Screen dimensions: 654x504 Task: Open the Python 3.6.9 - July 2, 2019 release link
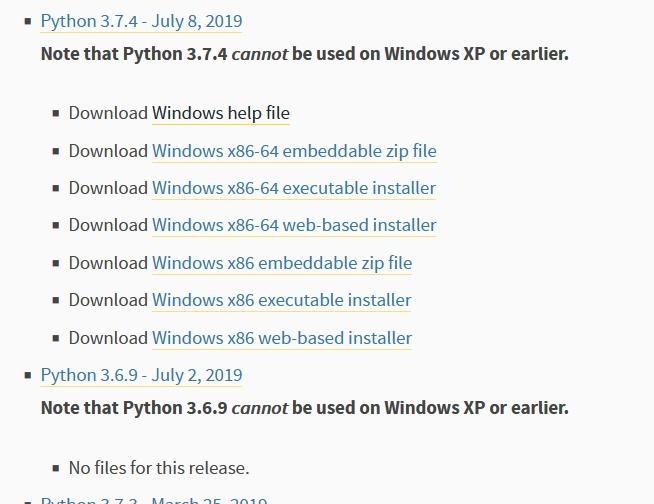coord(141,375)
